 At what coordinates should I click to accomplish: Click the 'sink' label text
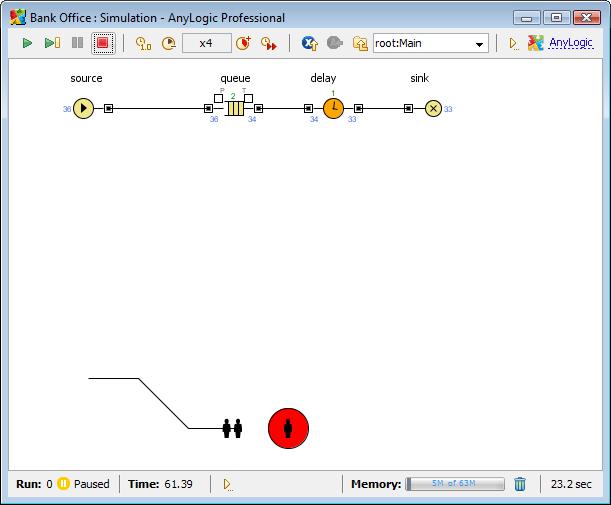420,78
